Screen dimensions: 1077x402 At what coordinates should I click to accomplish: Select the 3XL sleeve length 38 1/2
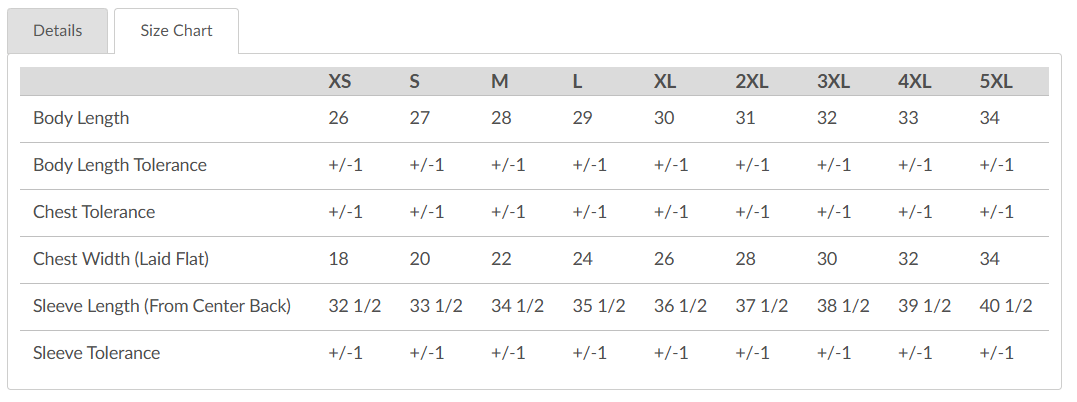pyautogui.click(x=843, y=306)
